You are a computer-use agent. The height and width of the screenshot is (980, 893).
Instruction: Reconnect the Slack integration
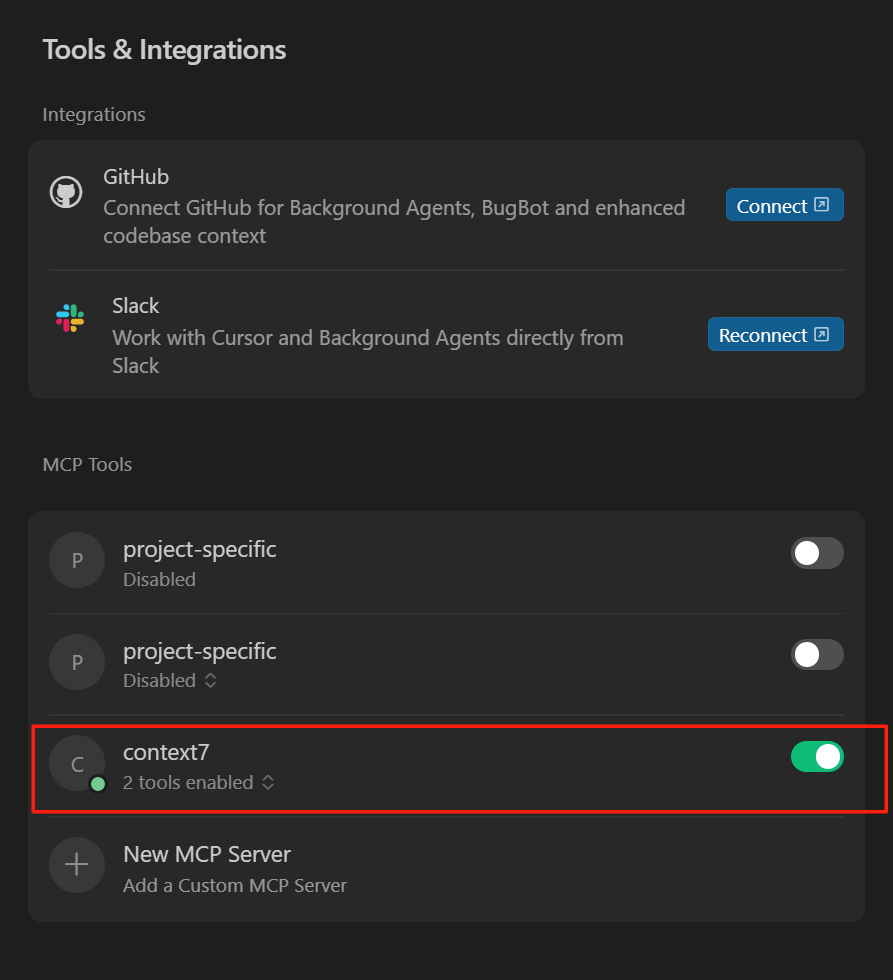775,334
